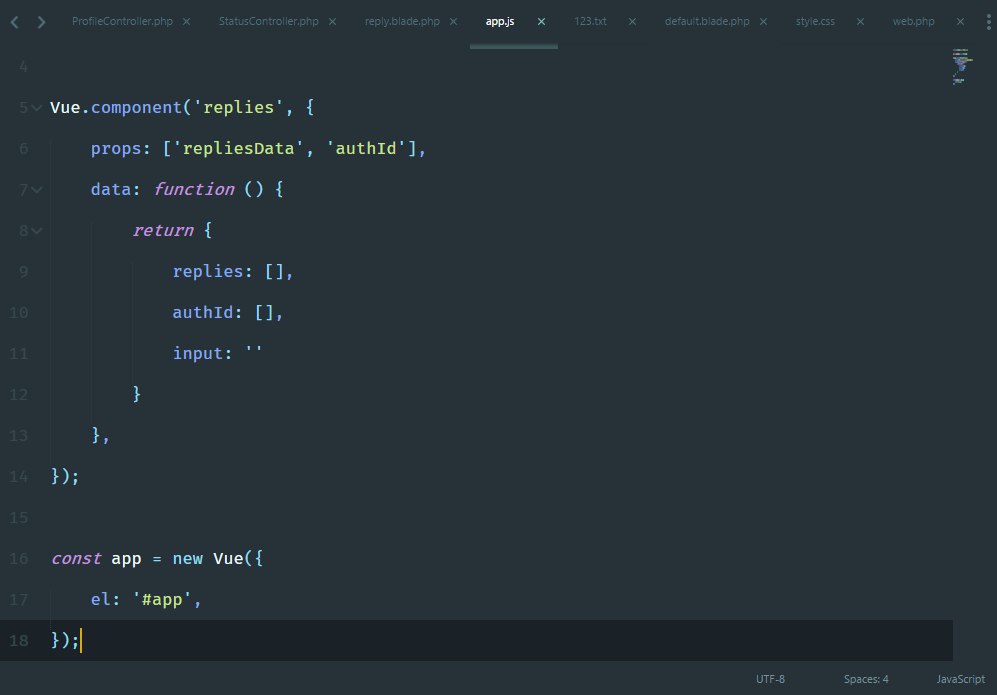Click line number 6 in gutter
Viewport: 997px width, 695px height.
[x=24, y=149]
